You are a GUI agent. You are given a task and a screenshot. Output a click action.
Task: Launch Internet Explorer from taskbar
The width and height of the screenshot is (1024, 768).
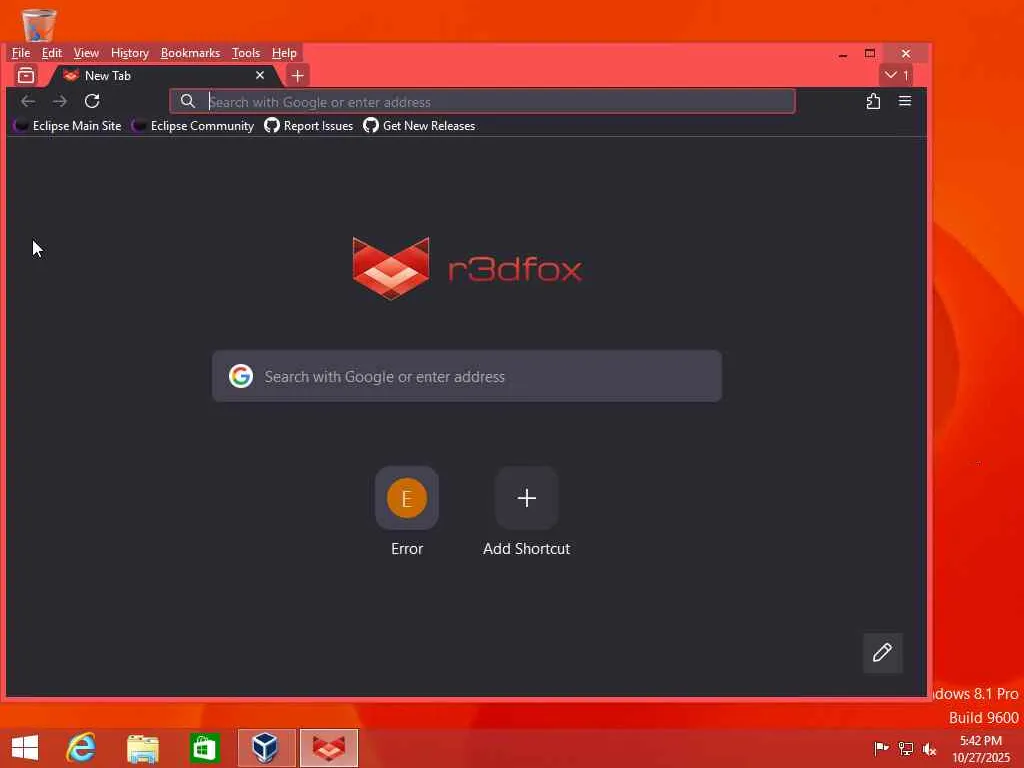(x=81, y=748)
